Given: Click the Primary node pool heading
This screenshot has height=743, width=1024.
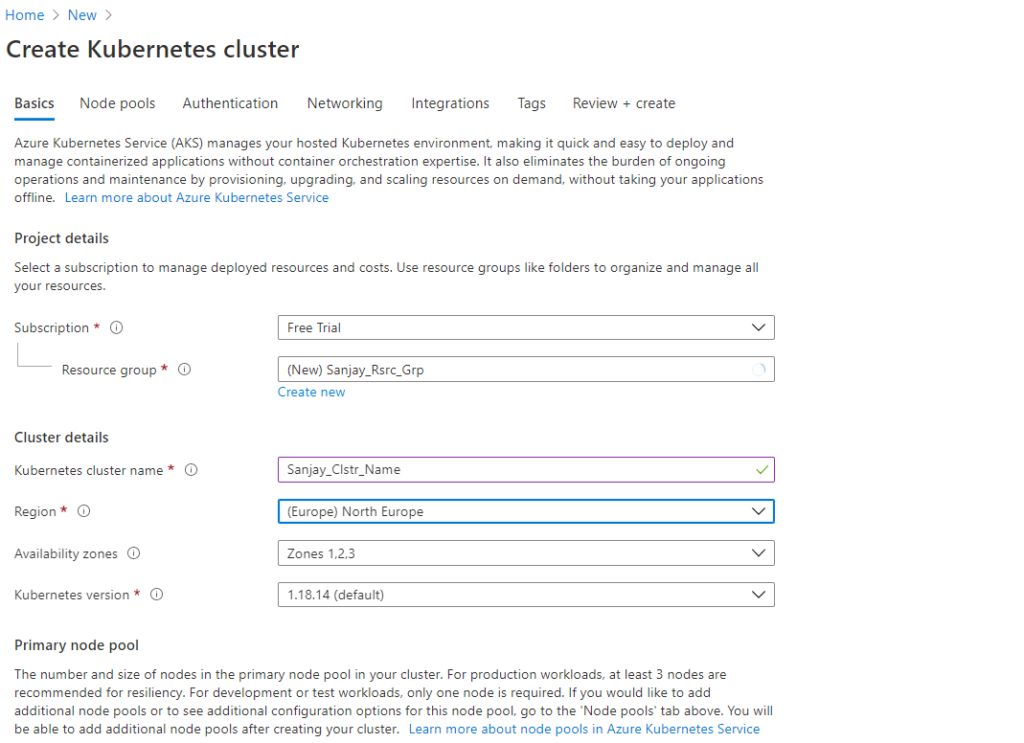Looking at the screenshot, I should pyautogui.click(x=76, y=645).
